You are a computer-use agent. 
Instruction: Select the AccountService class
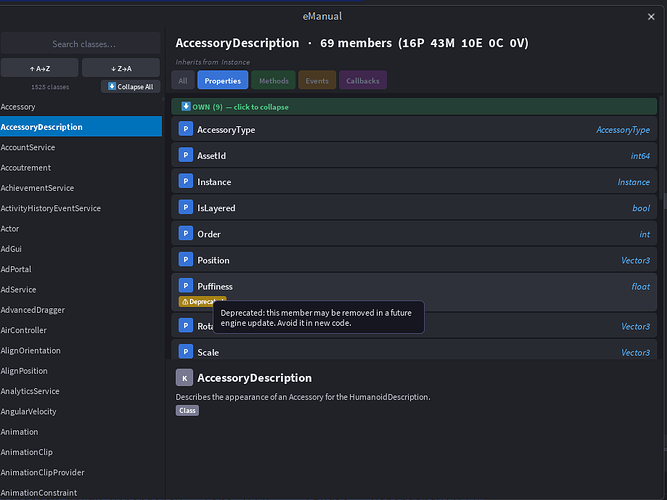(81, 147)
